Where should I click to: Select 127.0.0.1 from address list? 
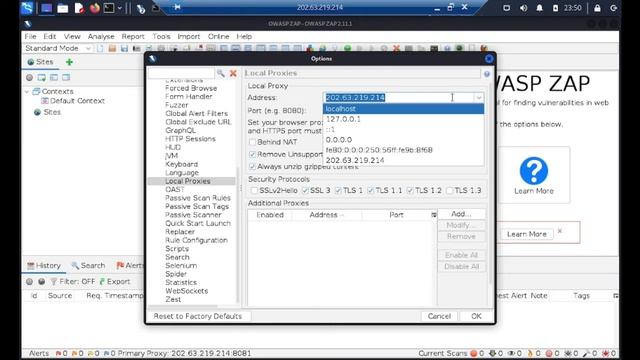(403, 119)
